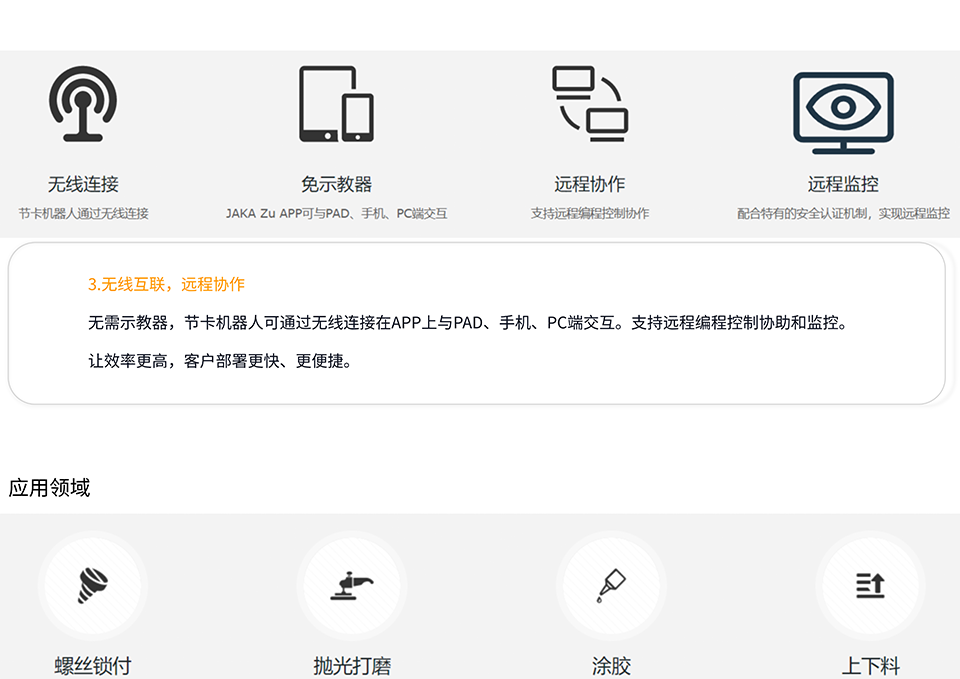Click the remote monitoring eye monitor icon
This screenshot has height=679, width=960.
(843, 112)
